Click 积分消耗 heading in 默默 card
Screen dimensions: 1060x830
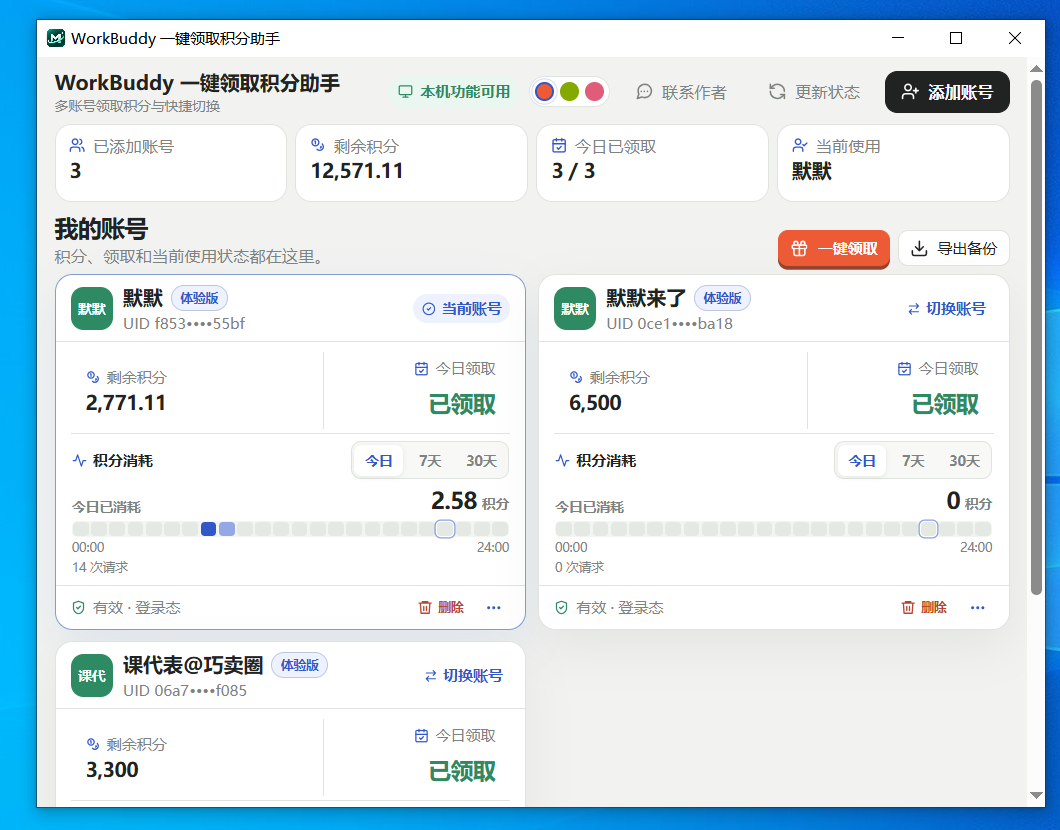pos(113,461)
